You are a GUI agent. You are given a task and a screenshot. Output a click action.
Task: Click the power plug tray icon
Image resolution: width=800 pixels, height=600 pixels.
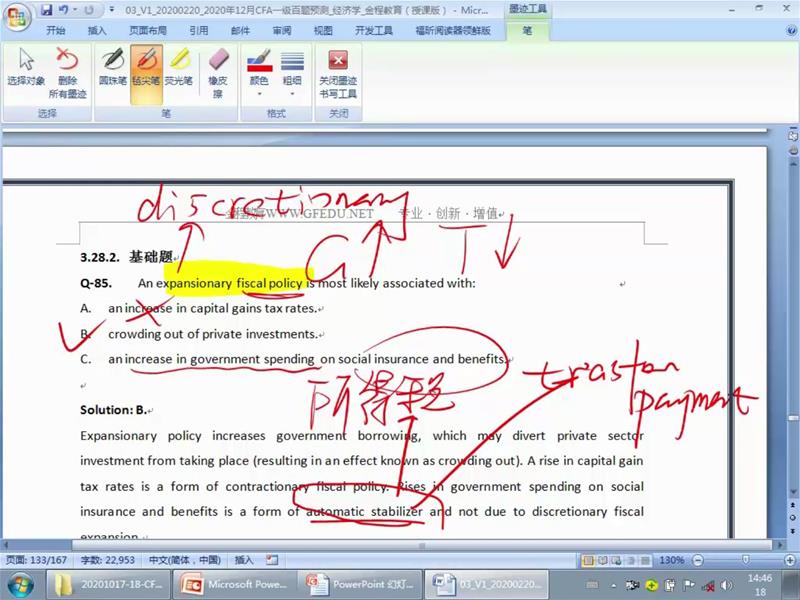pyautogui.click(x=670, y=585)
